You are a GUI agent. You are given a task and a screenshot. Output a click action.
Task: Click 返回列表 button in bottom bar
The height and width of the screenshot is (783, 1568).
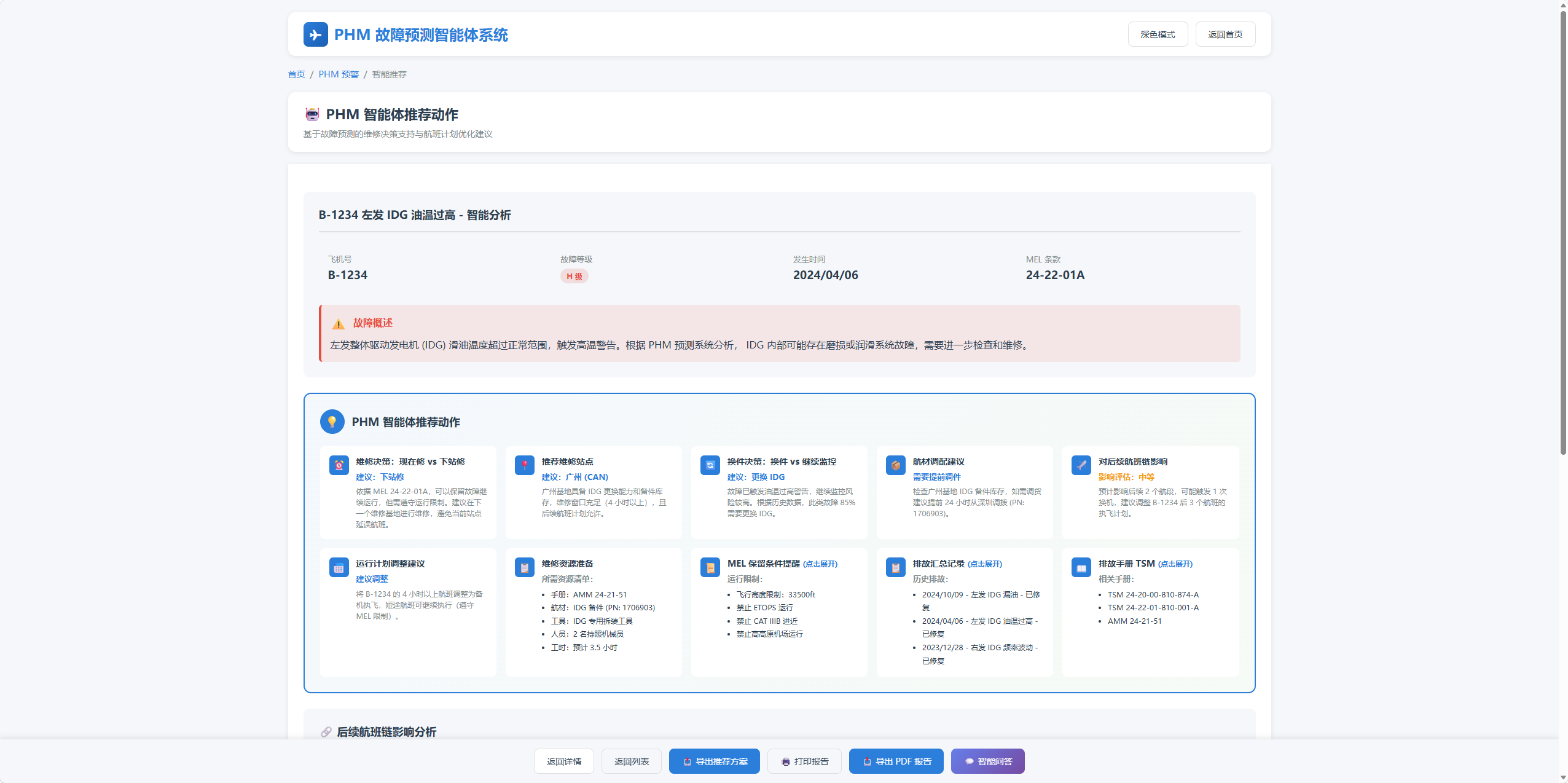point(631,761)
